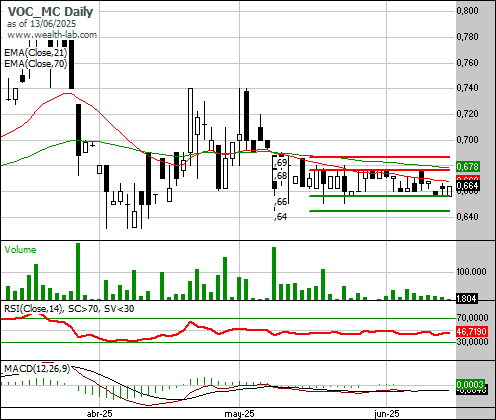The width and height of the screenshot is (496, 420).
Task: Click the may-25 date axis marker
Action: pos(239,414)
